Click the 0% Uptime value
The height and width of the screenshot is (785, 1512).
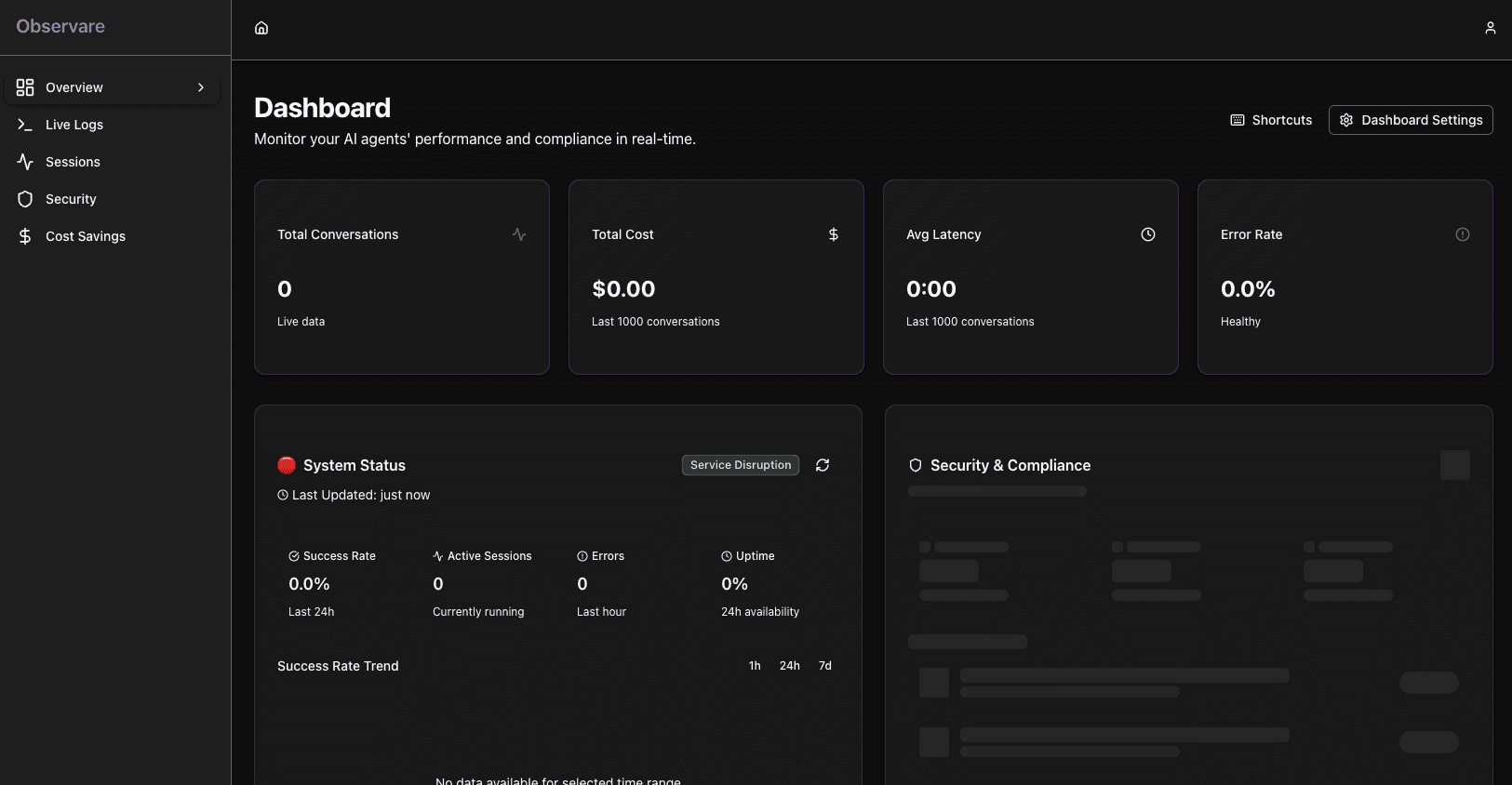[x=734, y=584]
